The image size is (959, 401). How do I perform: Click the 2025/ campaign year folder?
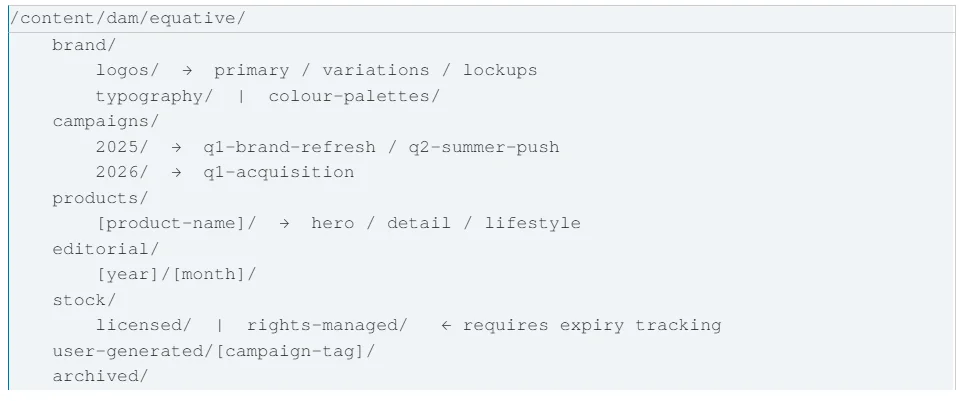(x=122, y=147)
